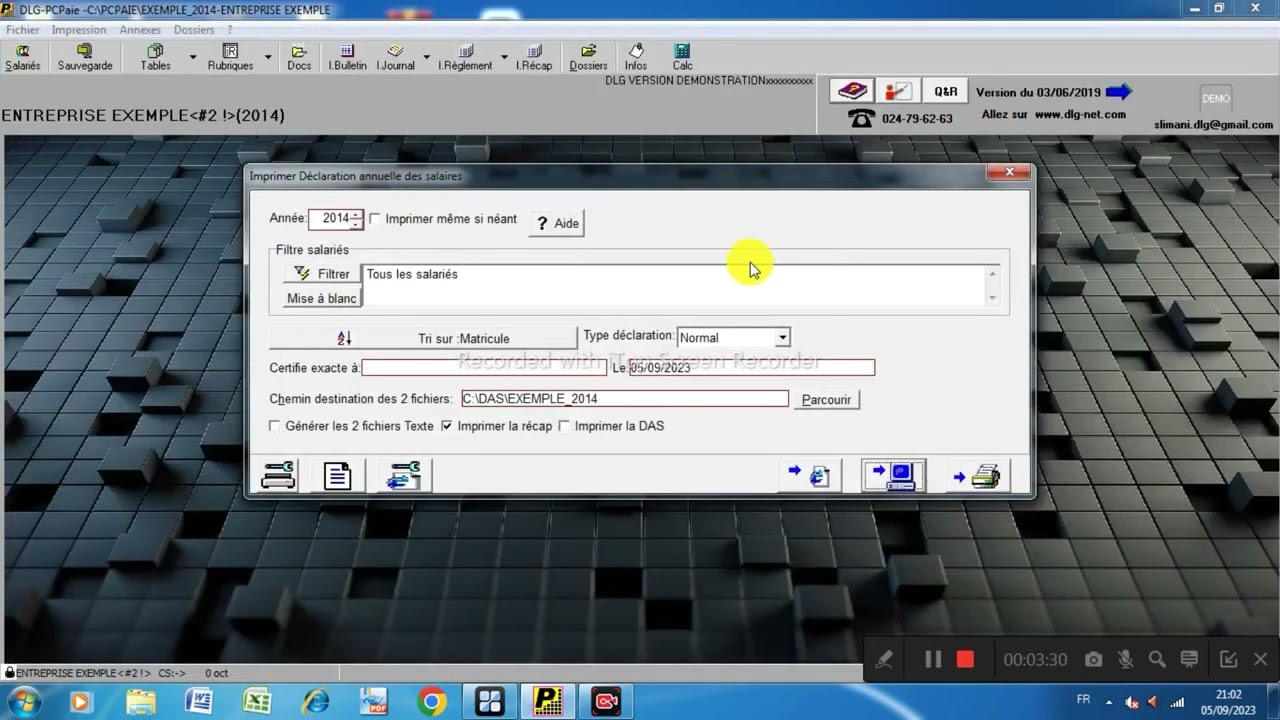Open the Impression menu
The width and height of the screenshot is (1280, 720).
click(x=79, y=30)
